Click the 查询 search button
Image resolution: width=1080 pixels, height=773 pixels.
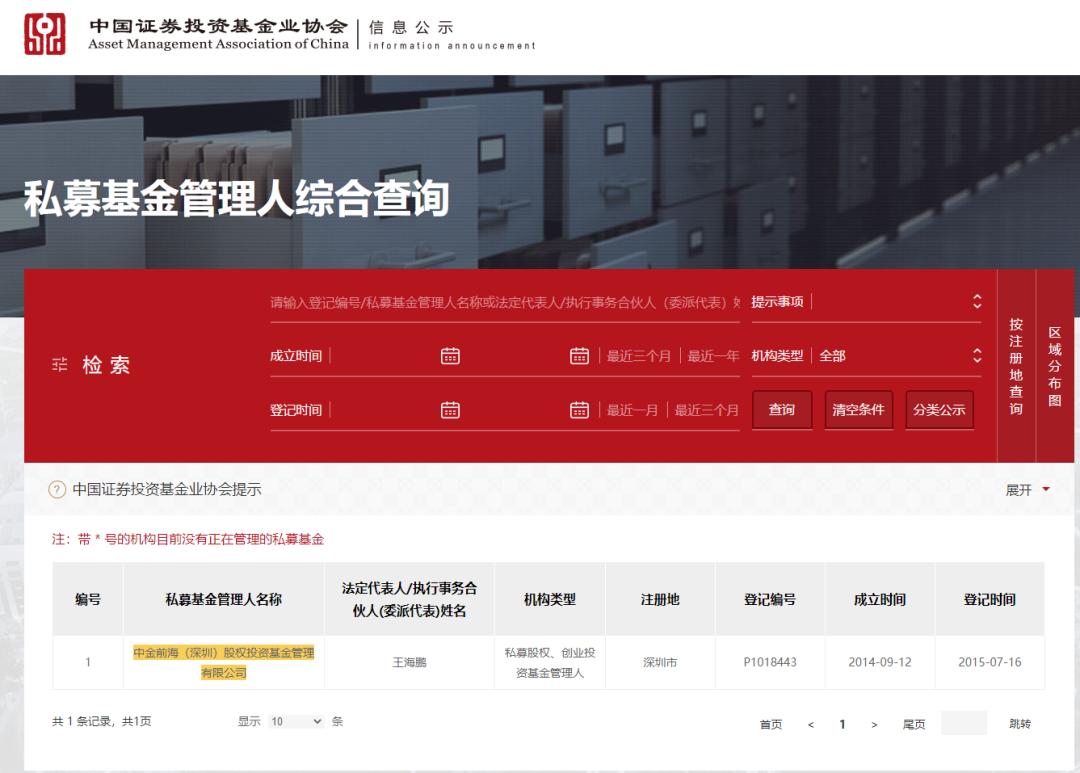[781, 410]
